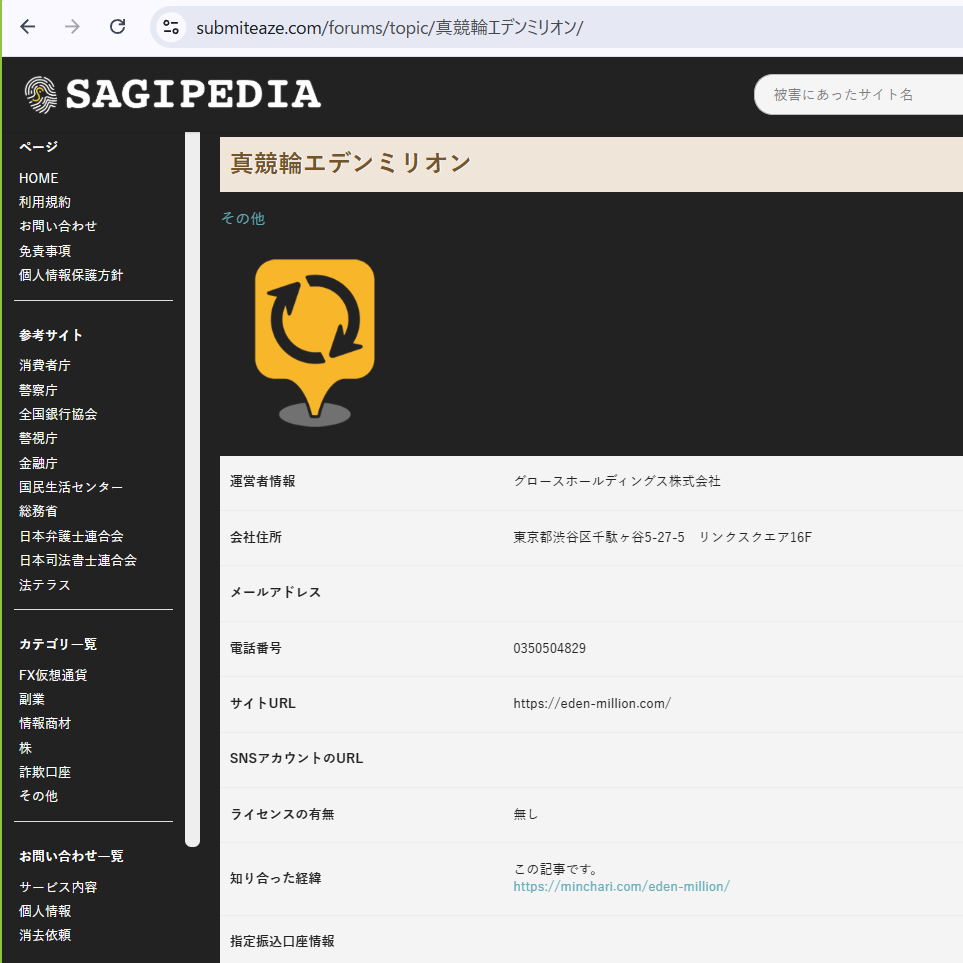Click the browser forward arrow
The width and height of the screenshot is (963, 963).
72,27
